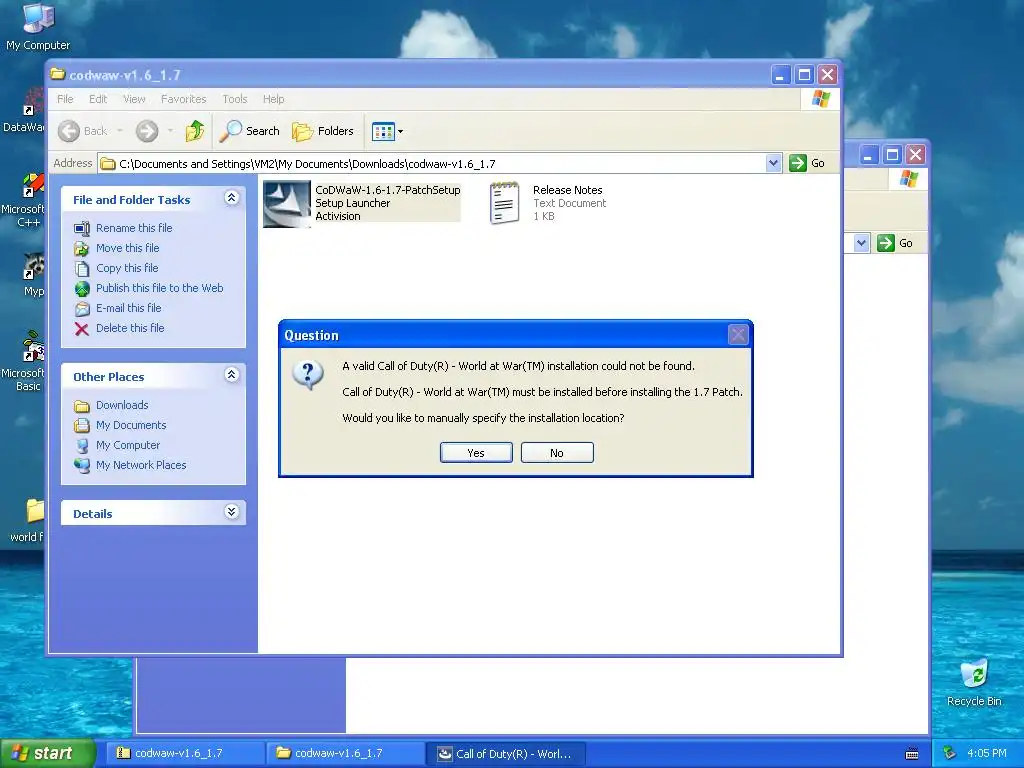Open My Network Places link
Viewport: 1024px width, 768px height.
click(141, 465)
